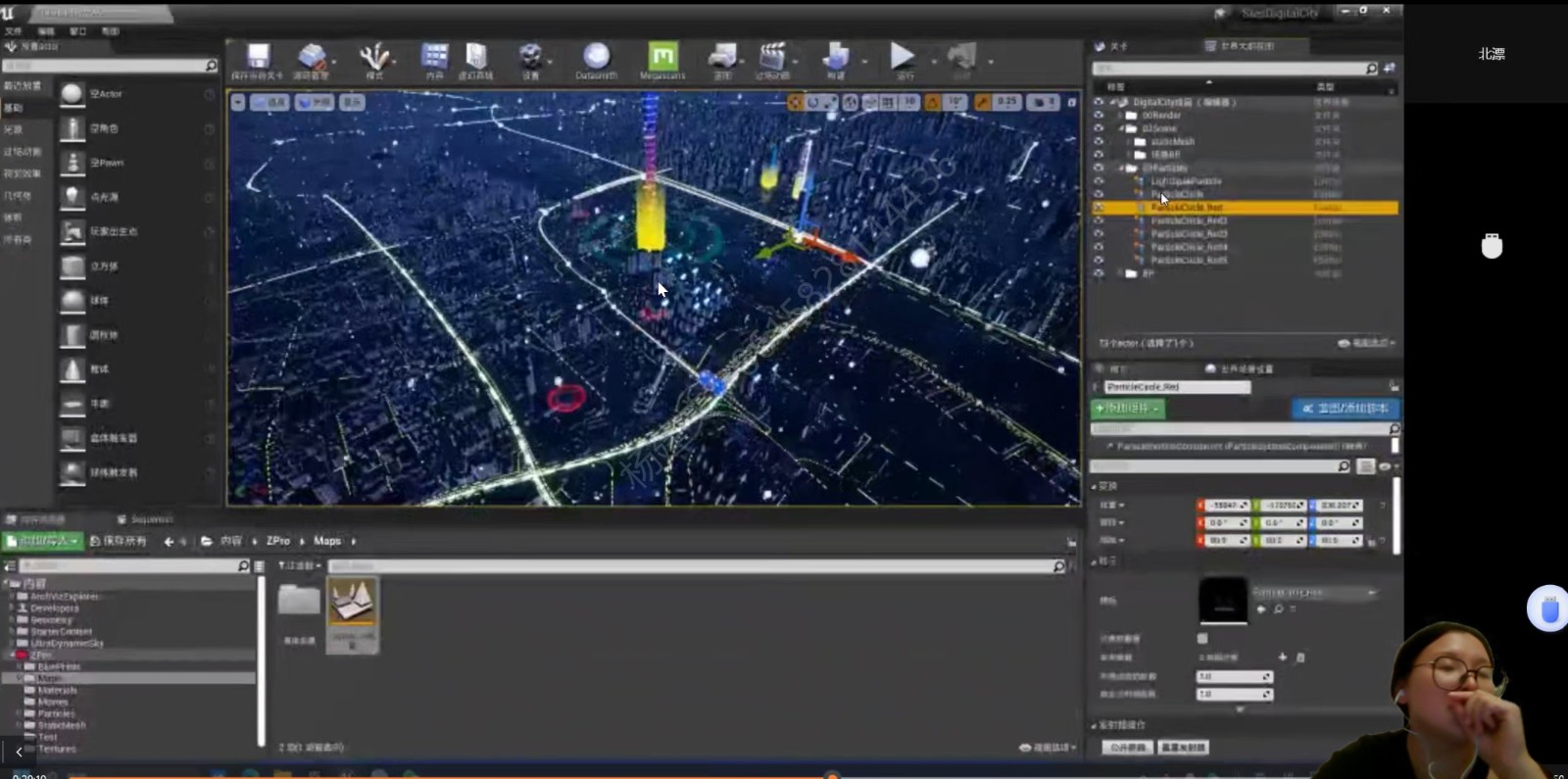Click the Blueprint/Add Script button in Details
The width and height of the screenshot is (1568, 779).
coord(1345,409)
